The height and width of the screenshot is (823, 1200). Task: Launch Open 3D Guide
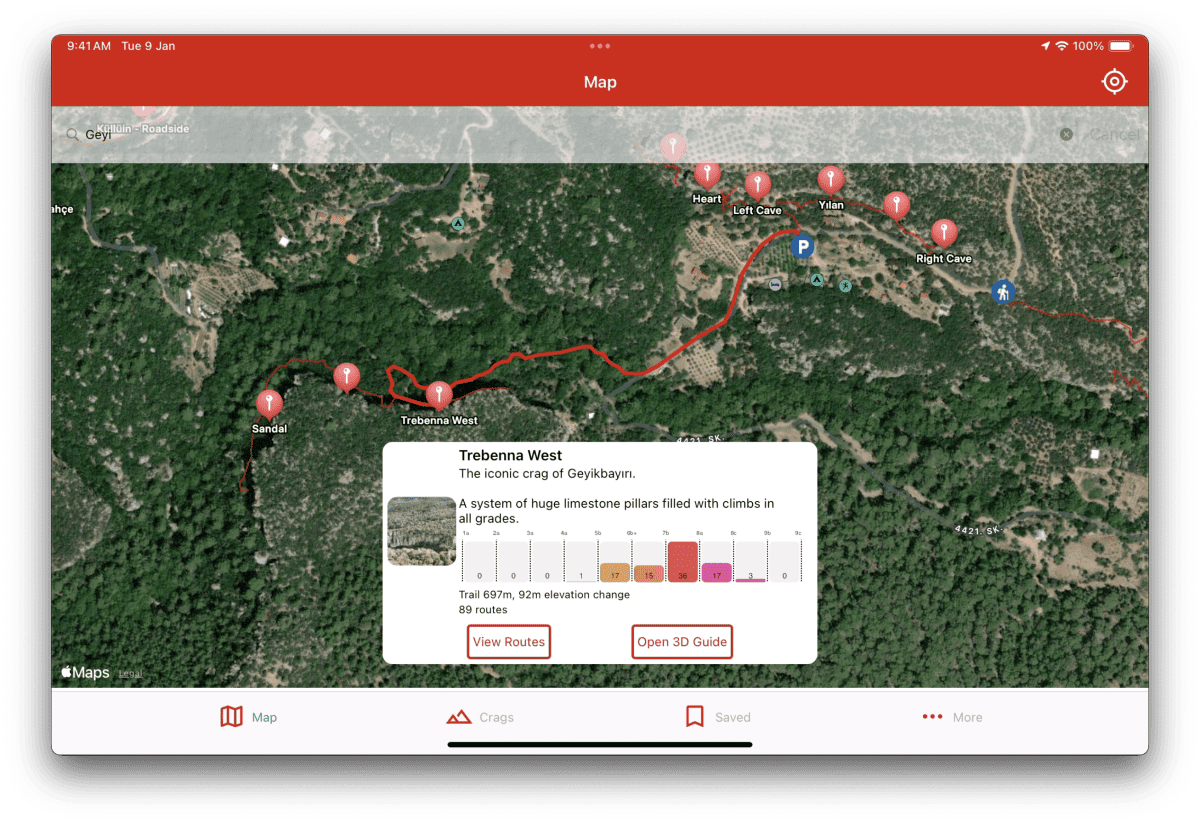(x=682, y=642)
